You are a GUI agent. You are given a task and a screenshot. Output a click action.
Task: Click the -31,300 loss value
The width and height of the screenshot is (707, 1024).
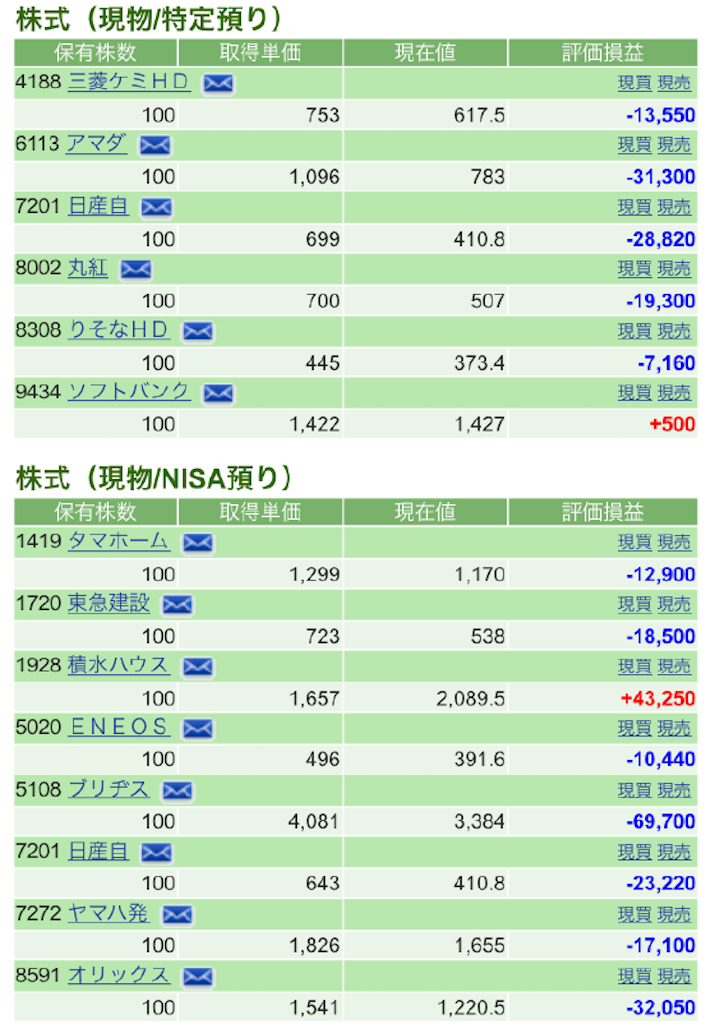(661, 177)
